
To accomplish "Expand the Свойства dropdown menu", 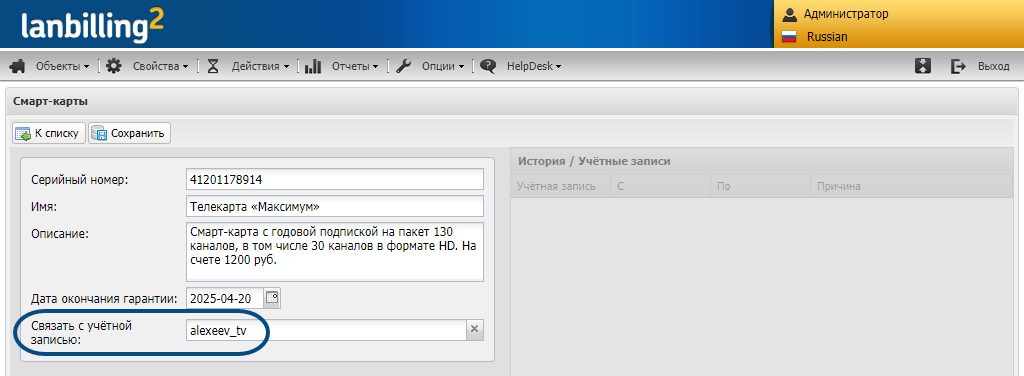I will point(161,66).
